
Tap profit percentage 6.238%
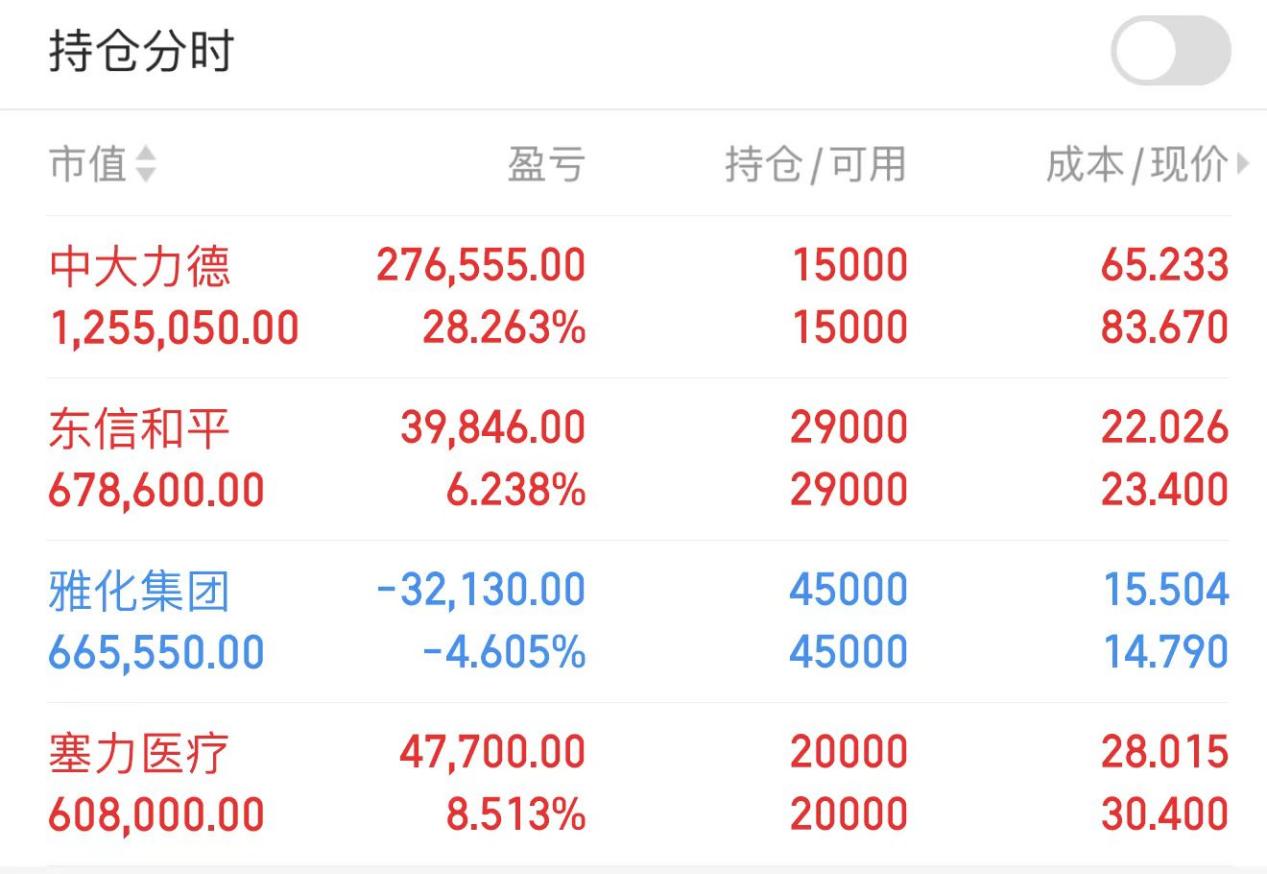515,490
